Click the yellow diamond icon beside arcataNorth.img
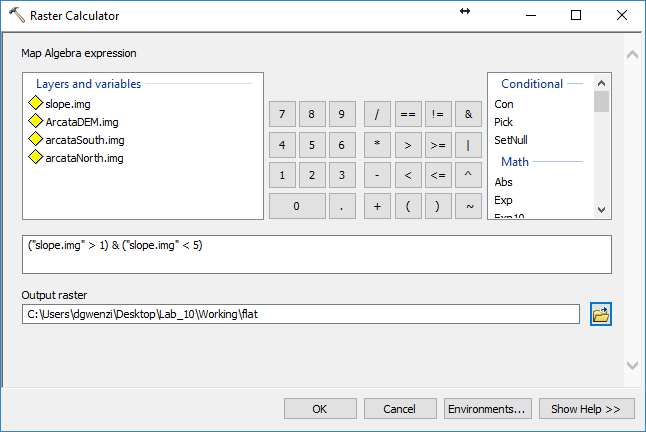The width and height of the screenshot is (646, 432). pos(36,157)
